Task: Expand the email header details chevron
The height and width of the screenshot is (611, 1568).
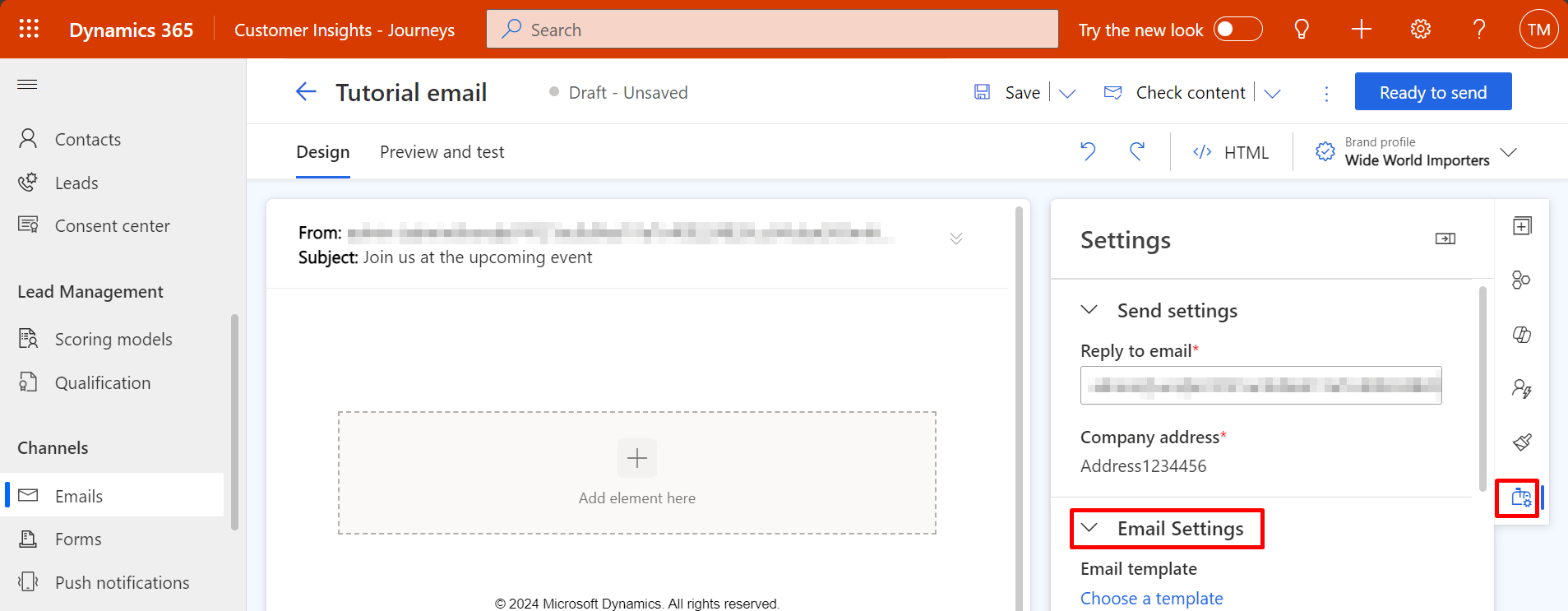Action: [956, 238]
